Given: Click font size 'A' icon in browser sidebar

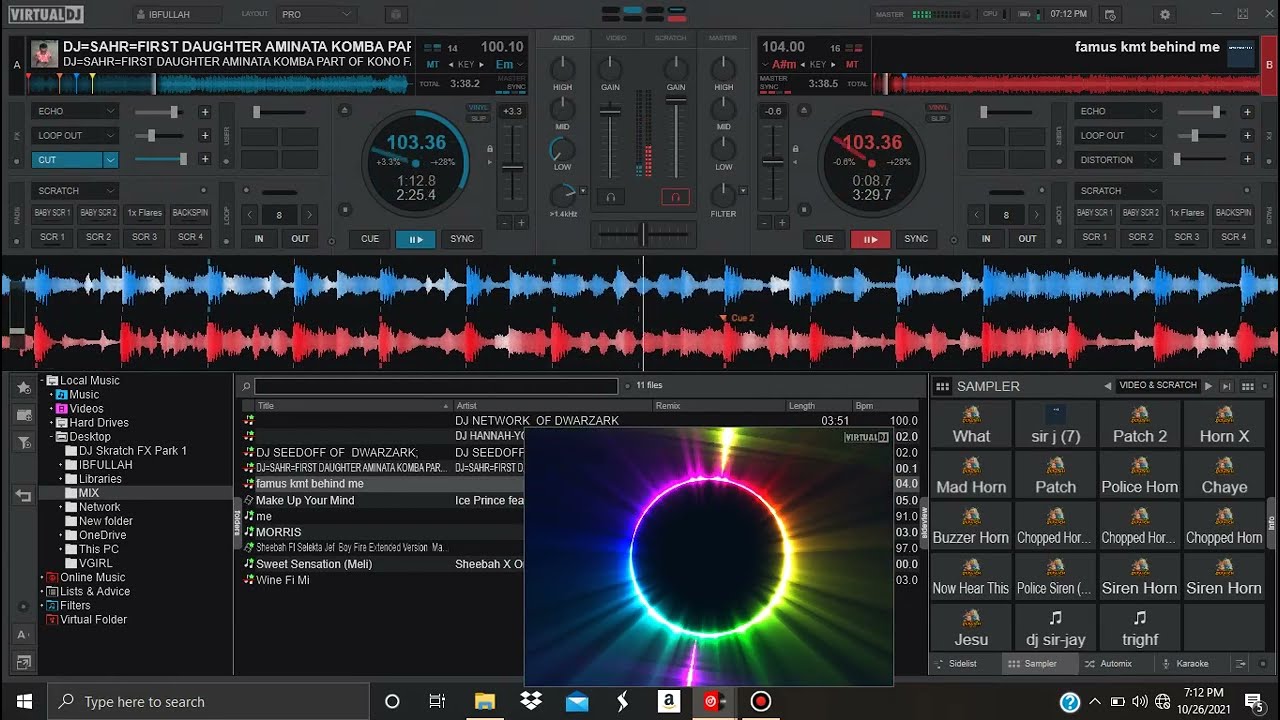Looking at the screenshot, I should [x=23, y=634].
